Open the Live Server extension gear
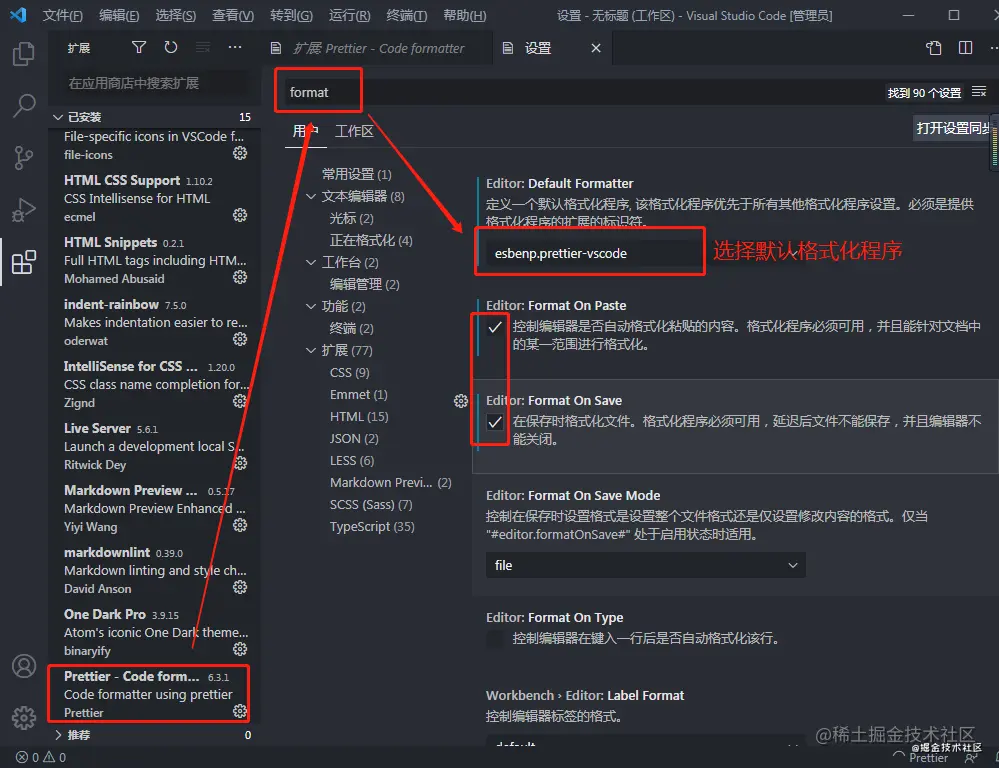Image resolution: width=999 pixels, height=768 pixels. coord(240,463)
